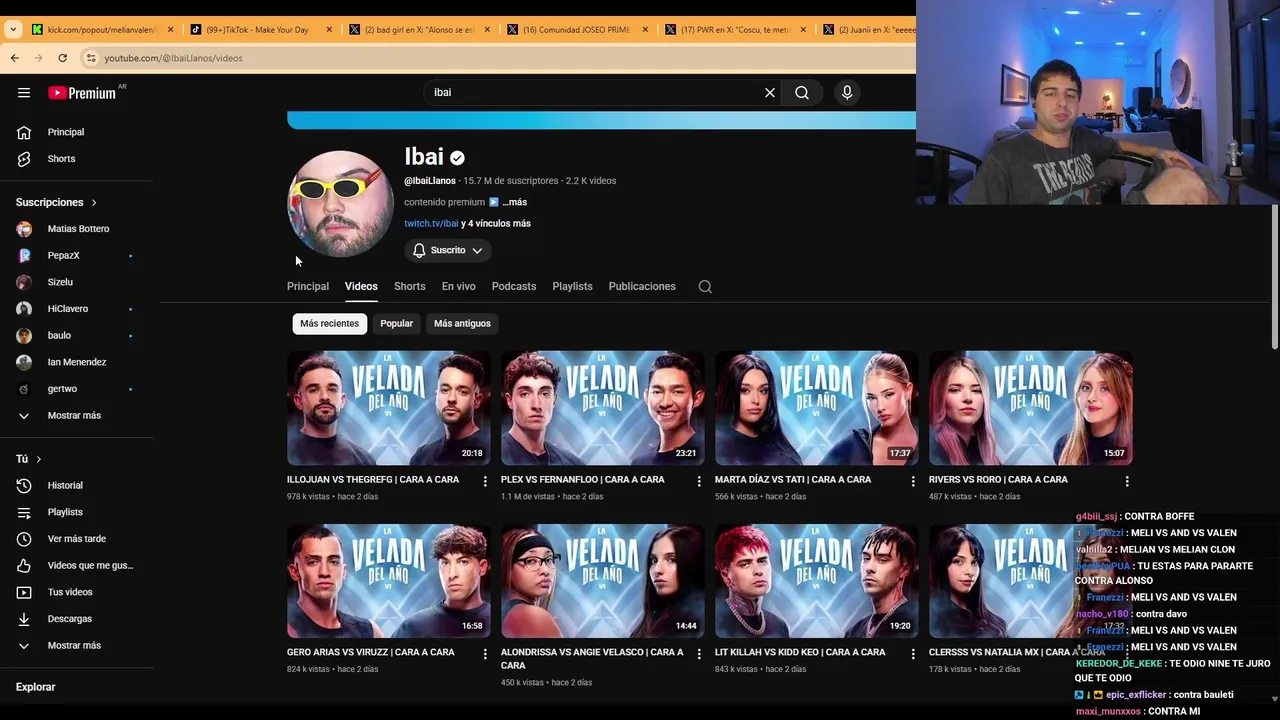This screenshot has height=720, width=1280.
Task: Open the hamburger guide menu
Action: pyautogui.click(x=24, y=93)
